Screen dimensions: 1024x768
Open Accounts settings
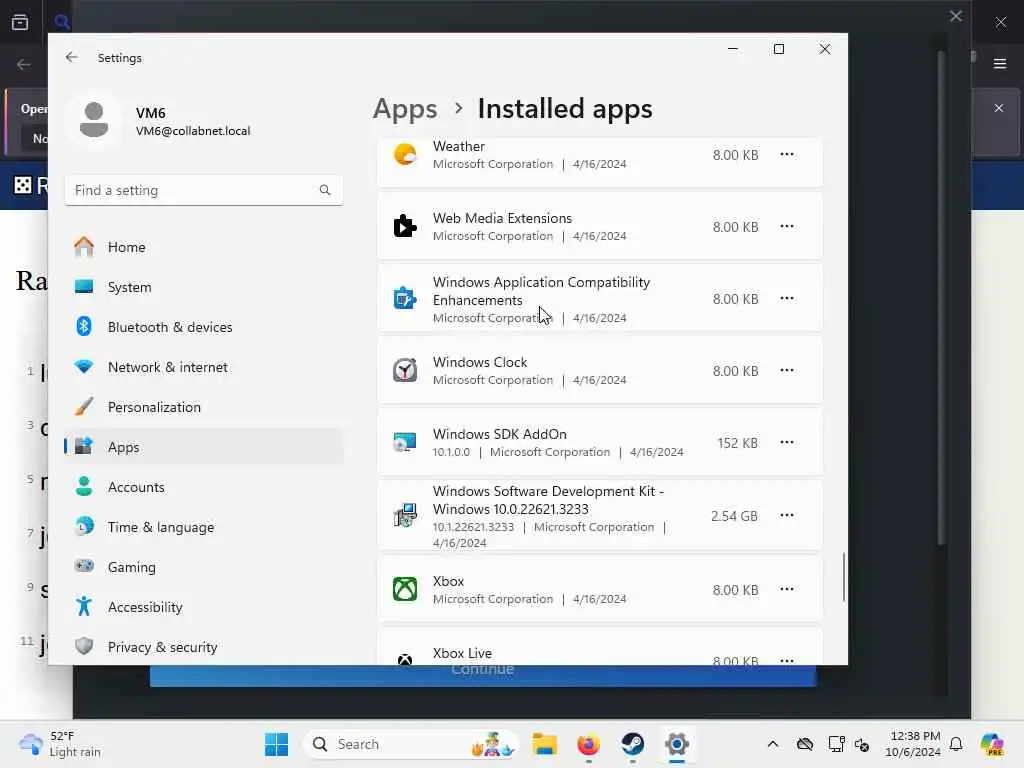(x=204, y=487)
